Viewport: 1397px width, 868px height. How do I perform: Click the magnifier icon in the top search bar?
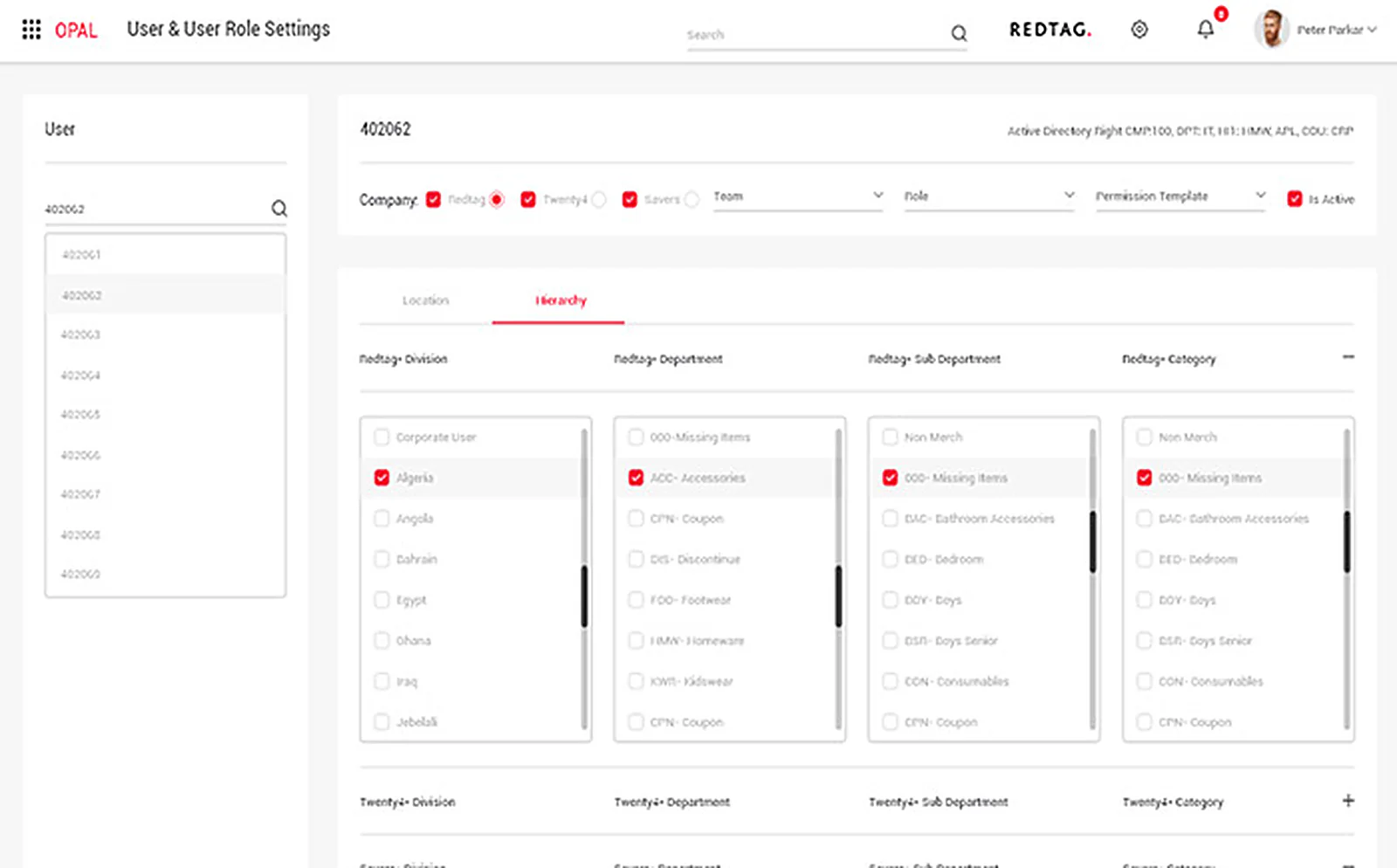point(959,33)
